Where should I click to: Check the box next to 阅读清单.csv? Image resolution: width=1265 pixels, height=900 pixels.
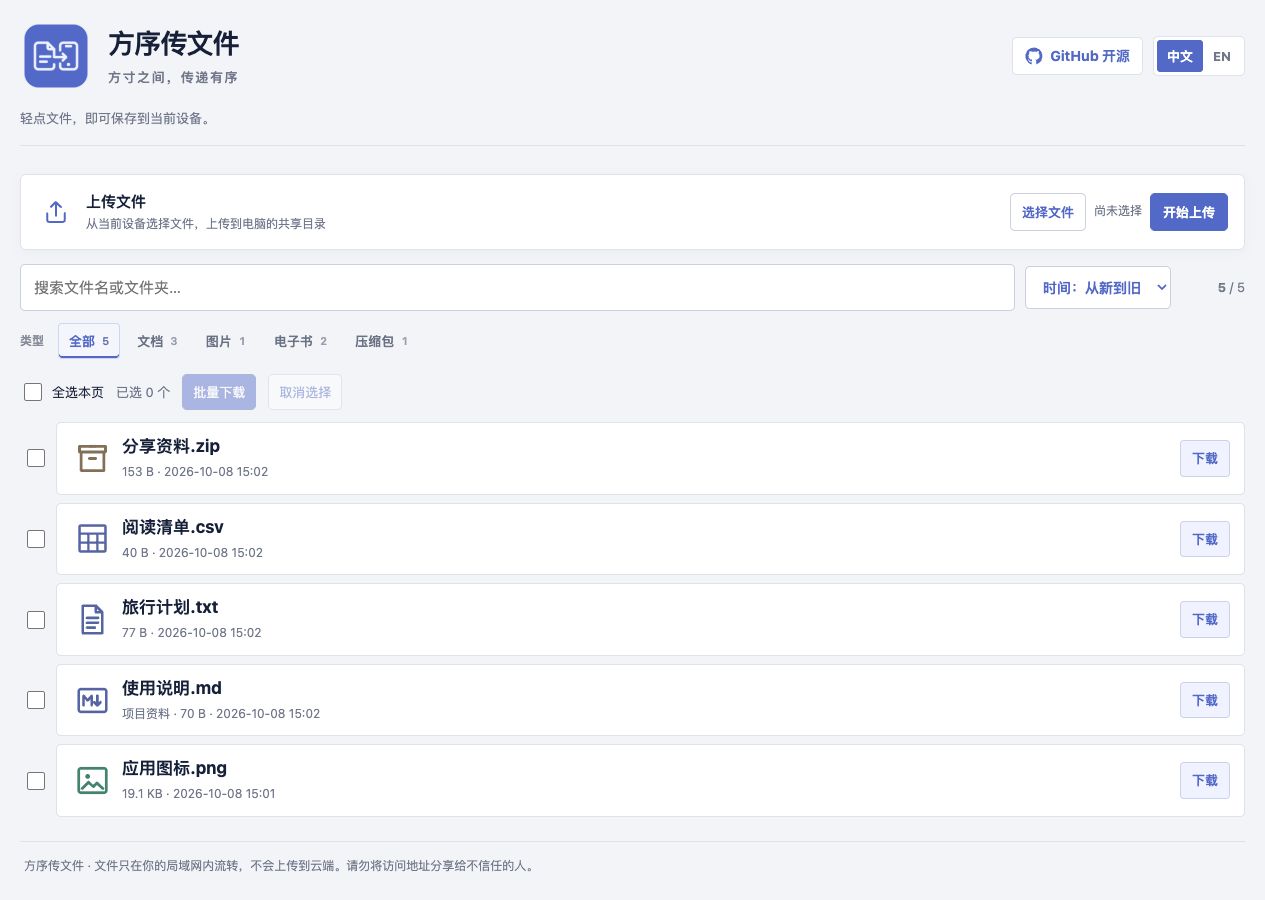coord(36,539)
